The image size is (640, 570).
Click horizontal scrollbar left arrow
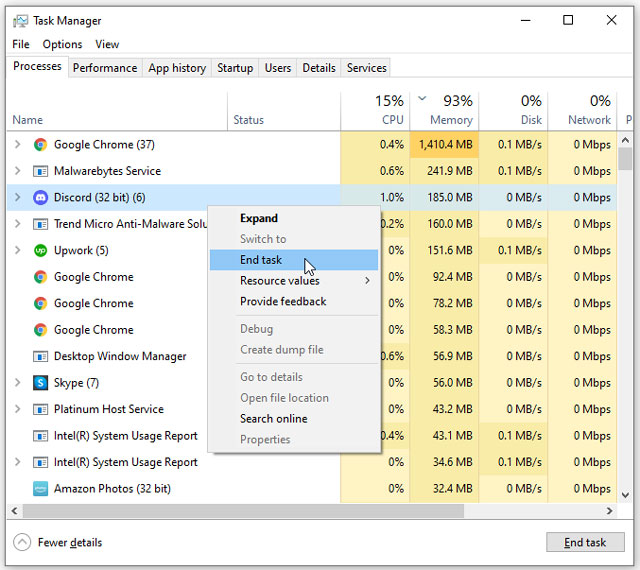click(15, 511)
